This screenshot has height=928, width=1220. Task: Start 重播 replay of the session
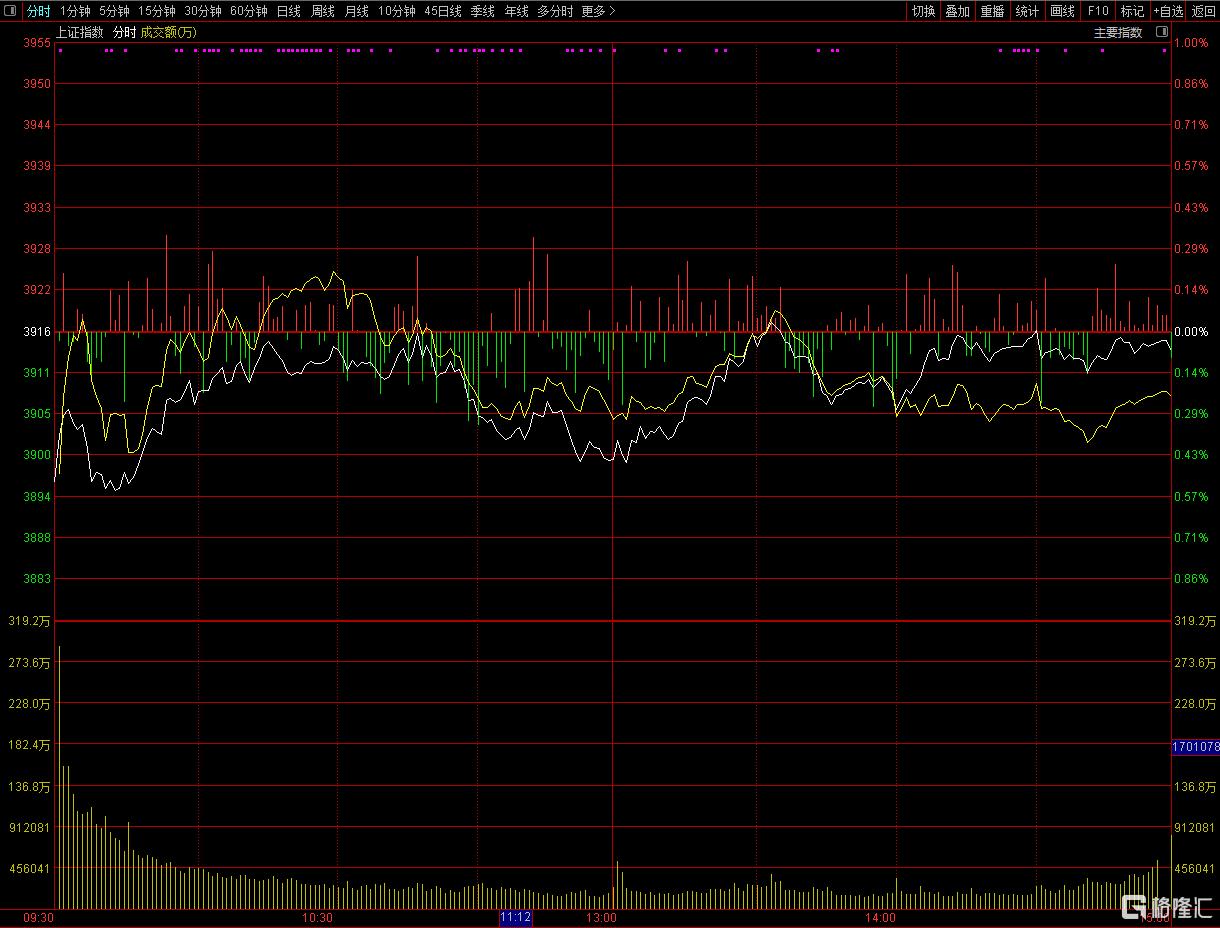pyautogui.click(x=992, y=11)
